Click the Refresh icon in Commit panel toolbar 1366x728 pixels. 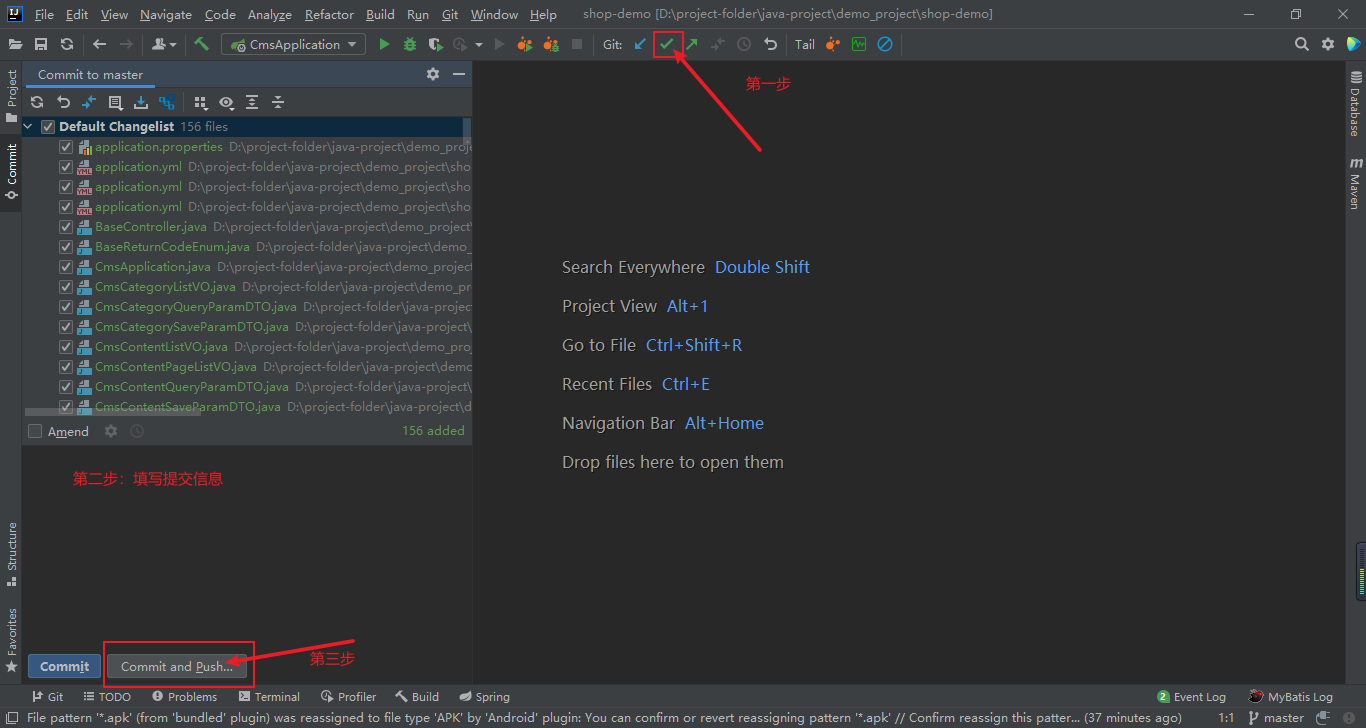point(37,102)
